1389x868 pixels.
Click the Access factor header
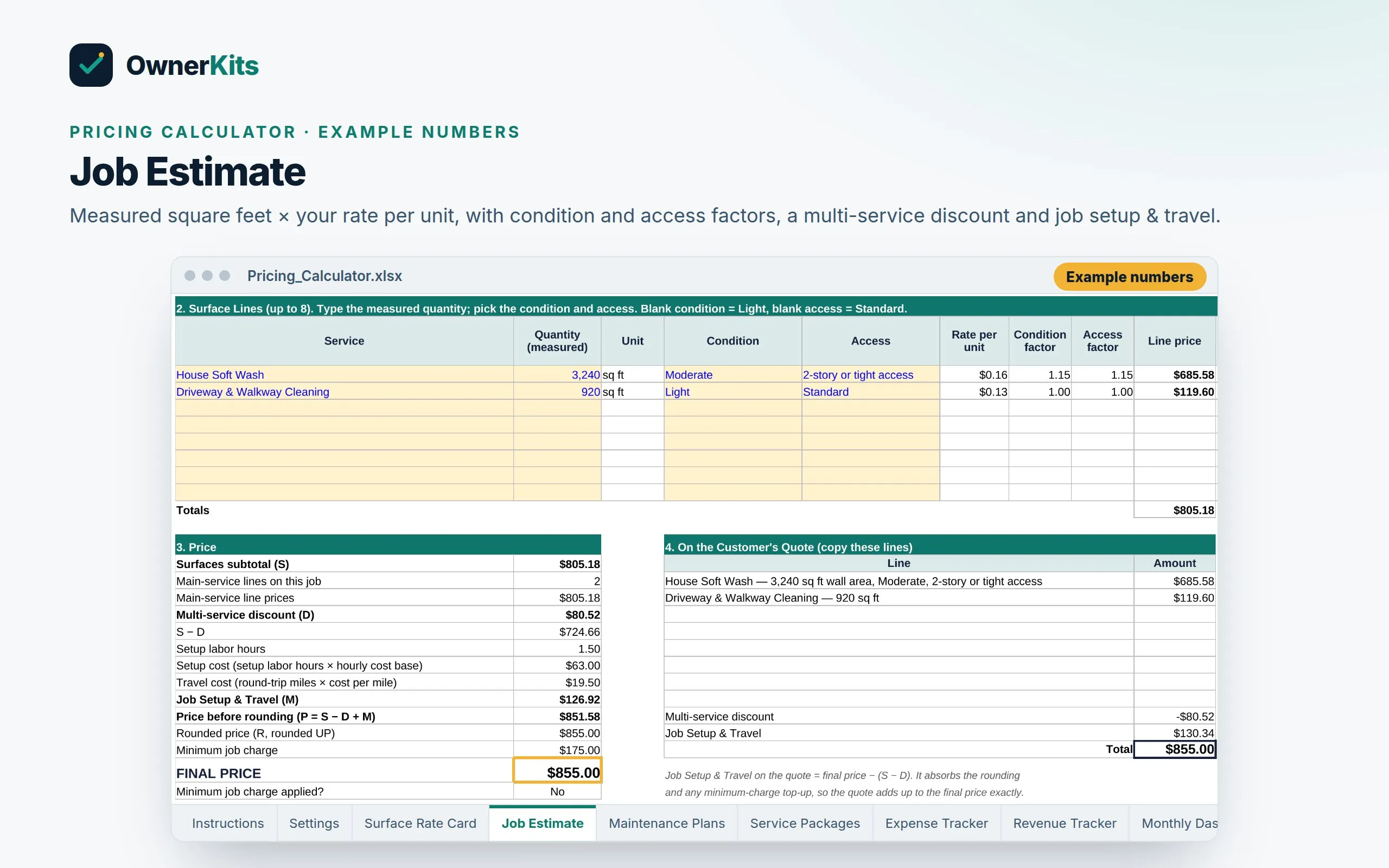pos(1102,341)
